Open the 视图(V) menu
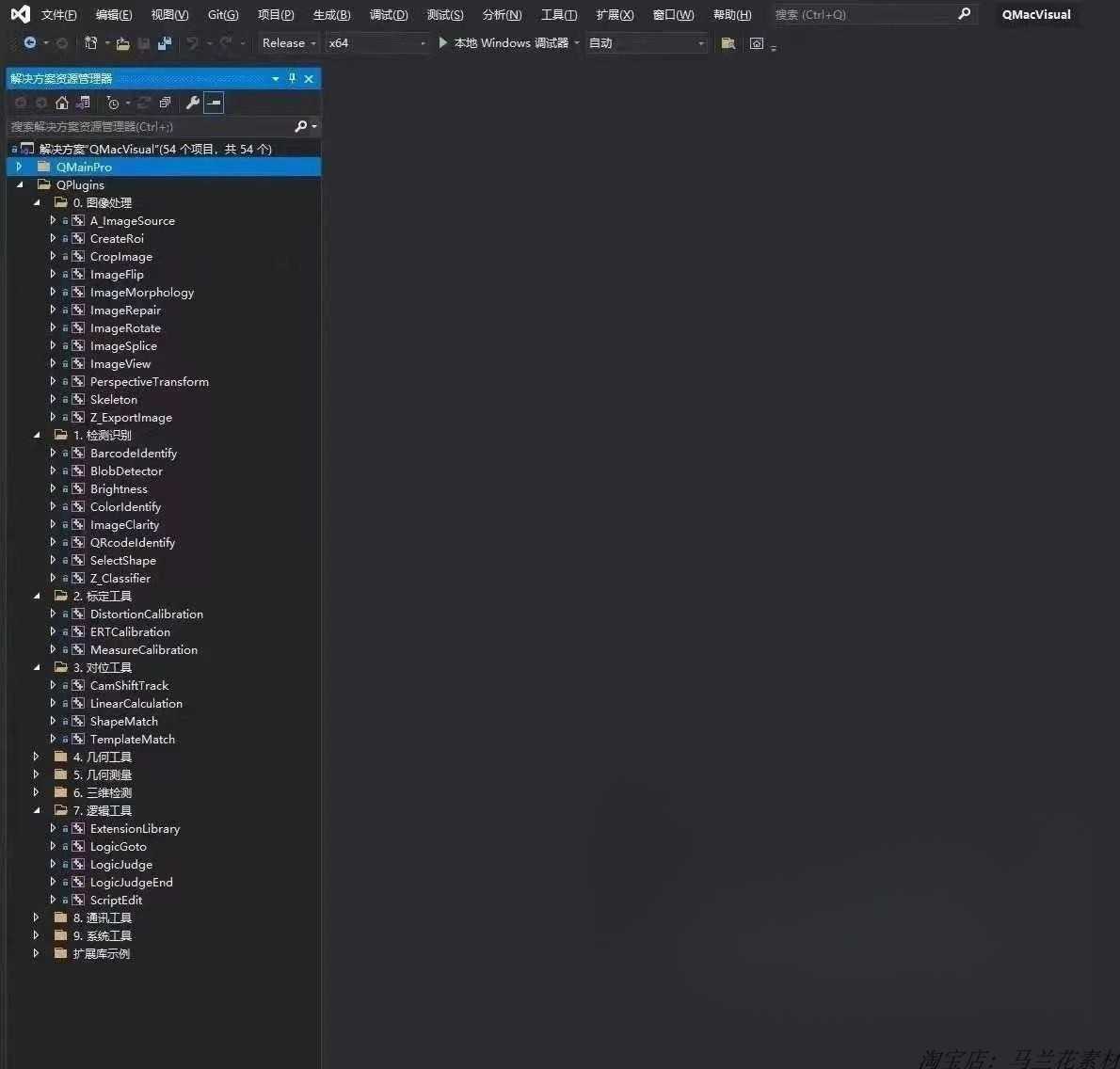Viewport: 1120px width, 1069px height. pyautogui.click(x=170, y=14)
